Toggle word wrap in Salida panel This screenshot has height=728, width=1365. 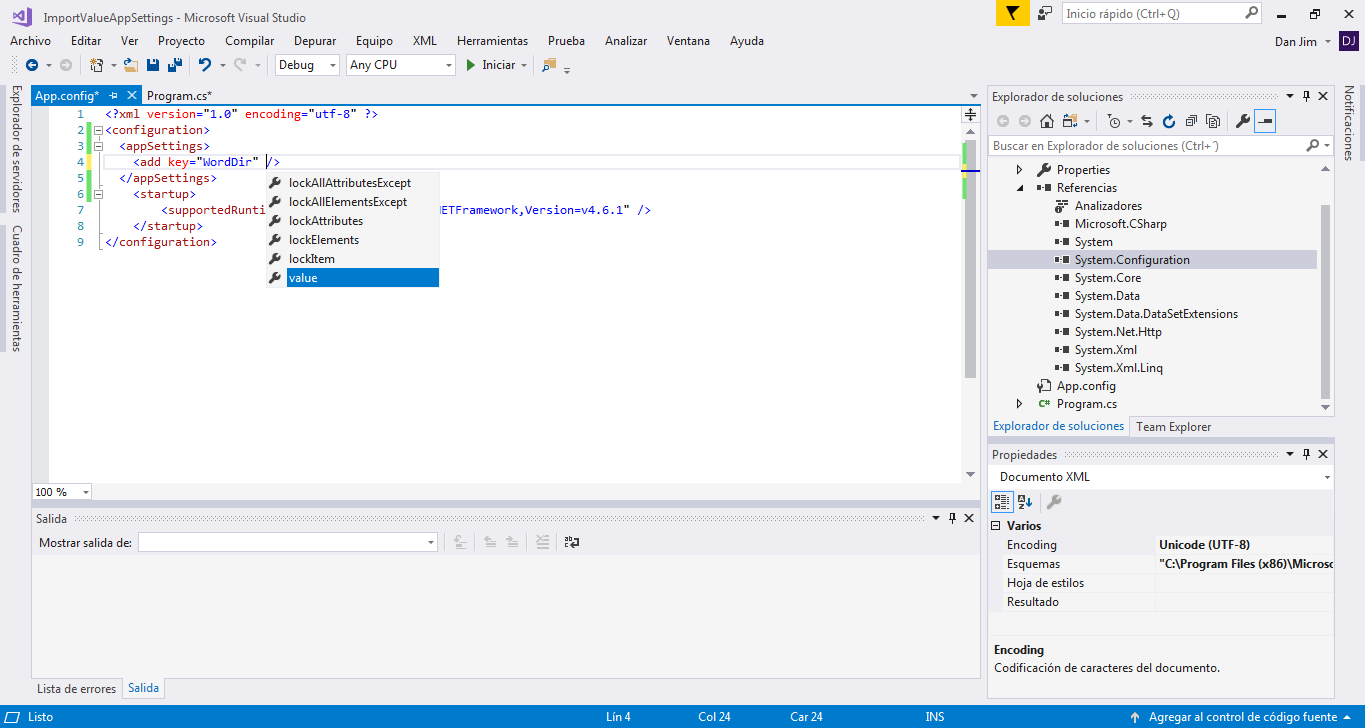tap(572, 542)
